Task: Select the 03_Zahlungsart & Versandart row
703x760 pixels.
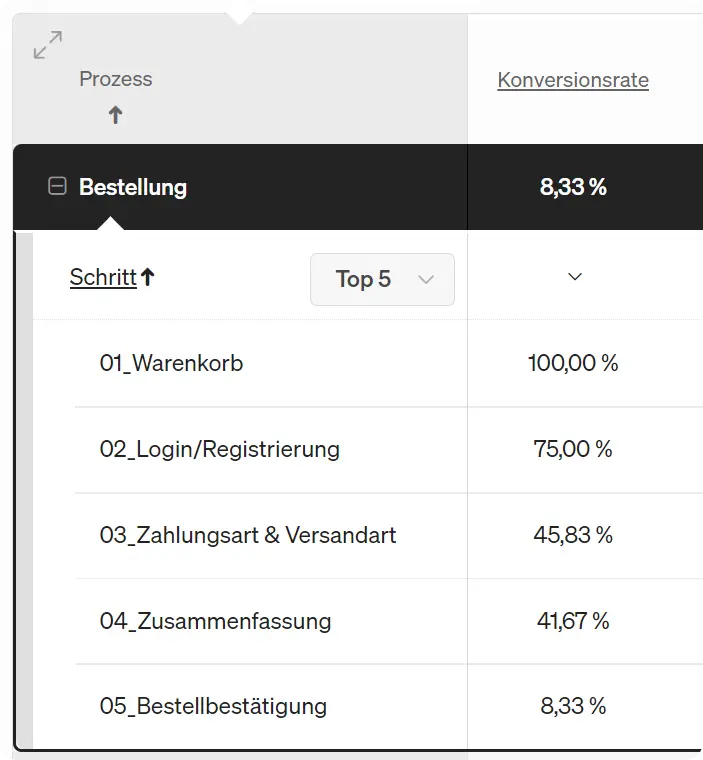Action: (247, 535)
